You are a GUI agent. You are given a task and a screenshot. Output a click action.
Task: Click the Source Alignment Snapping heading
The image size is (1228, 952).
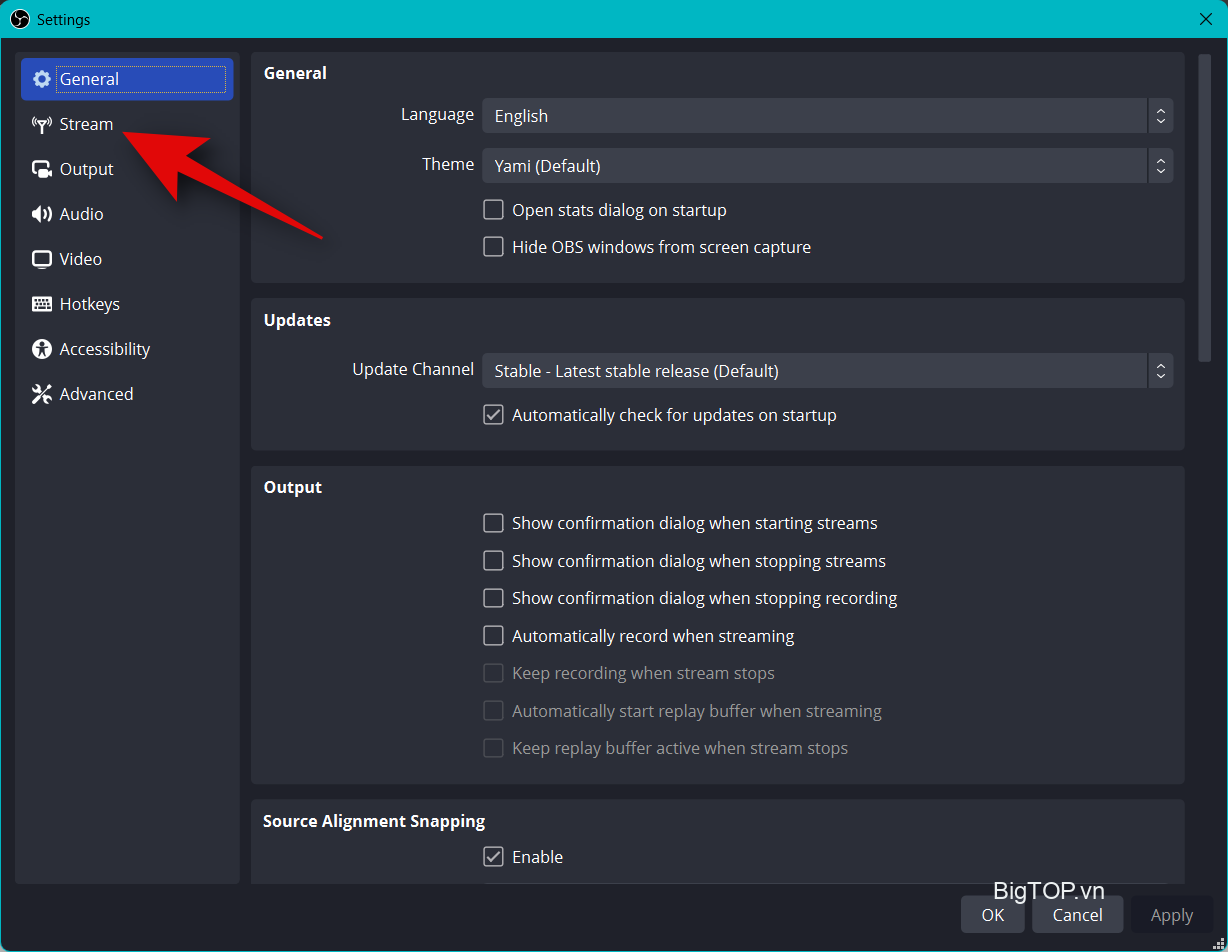click(374, 821)
